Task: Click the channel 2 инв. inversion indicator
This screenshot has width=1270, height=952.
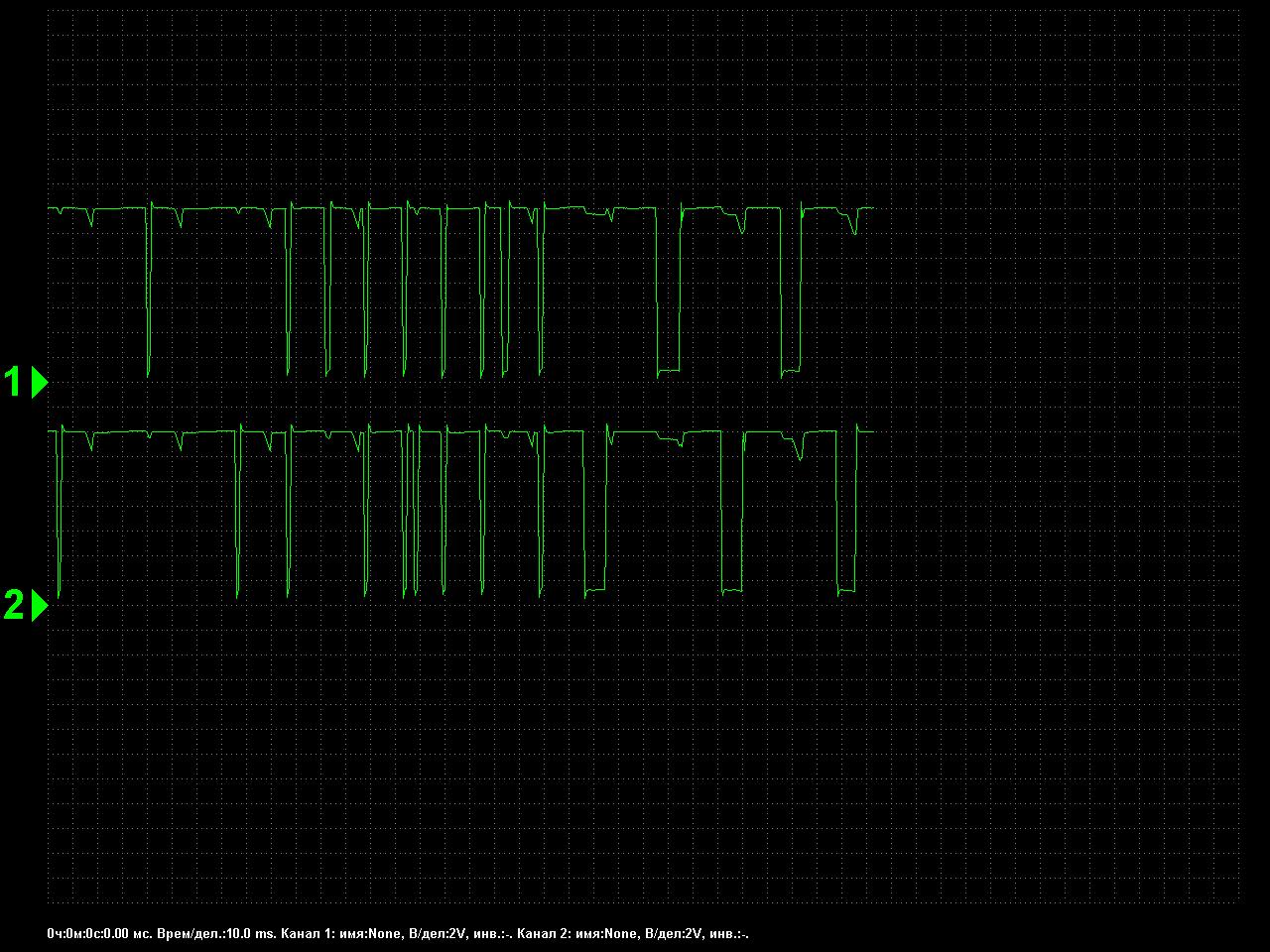Action: coord(729,933)
